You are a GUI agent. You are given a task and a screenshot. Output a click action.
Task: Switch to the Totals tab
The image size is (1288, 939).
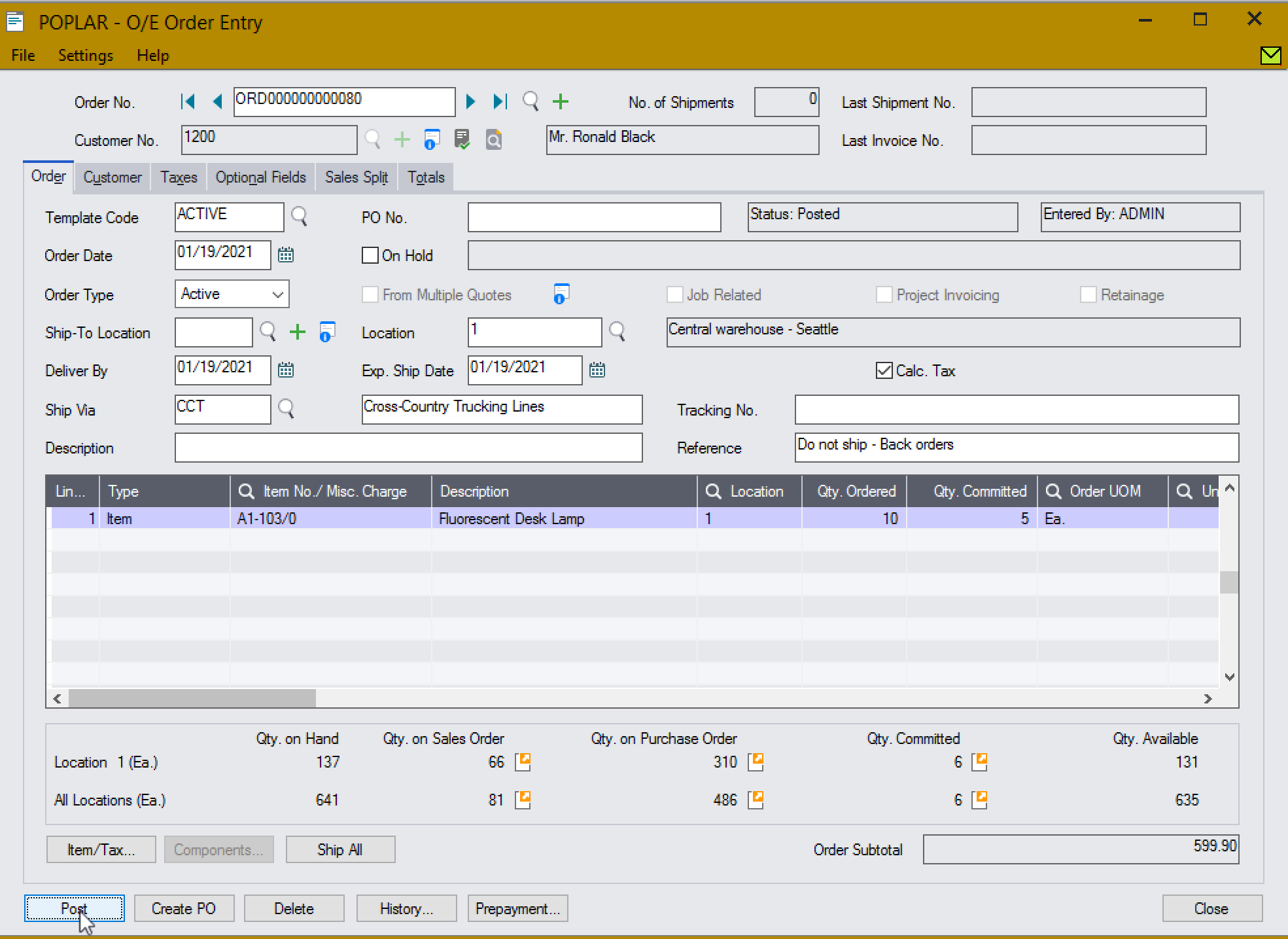pyautogui.click(x=426, y=177)
